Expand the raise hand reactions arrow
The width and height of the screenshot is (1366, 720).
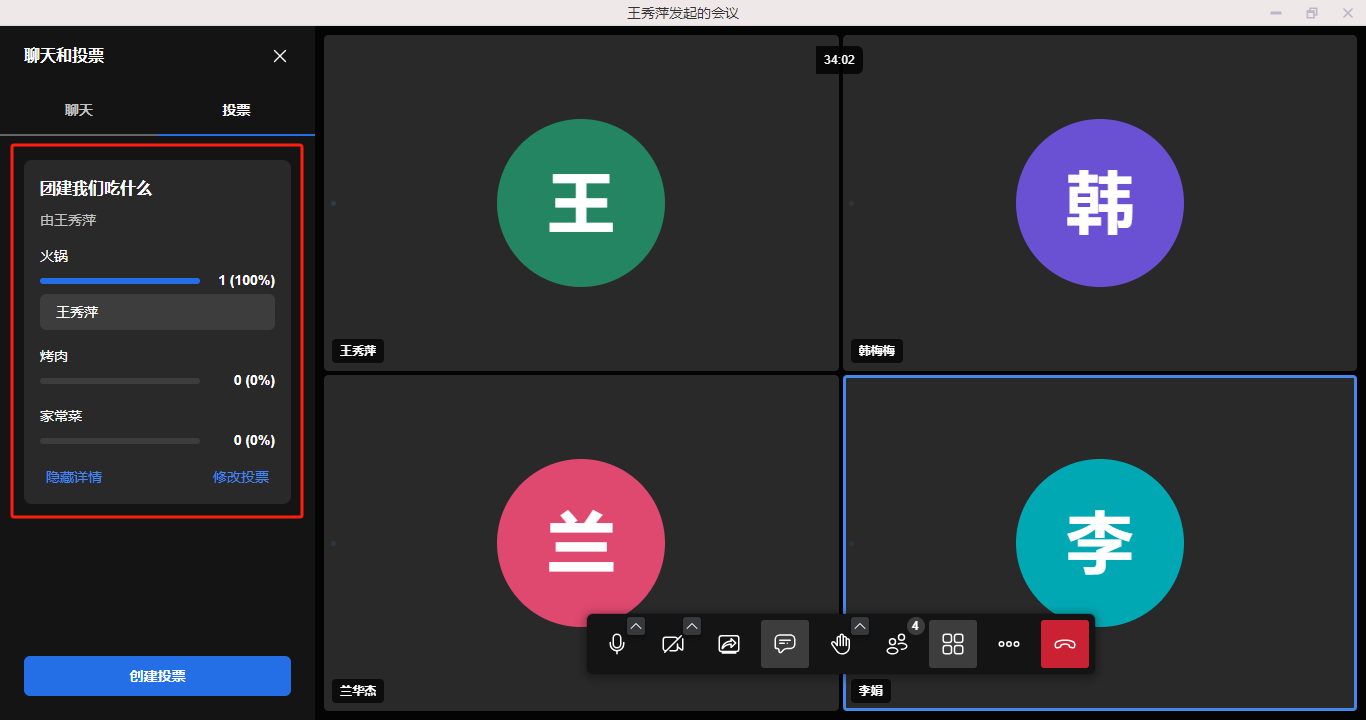pyautogui.click(x=860, y=626)
